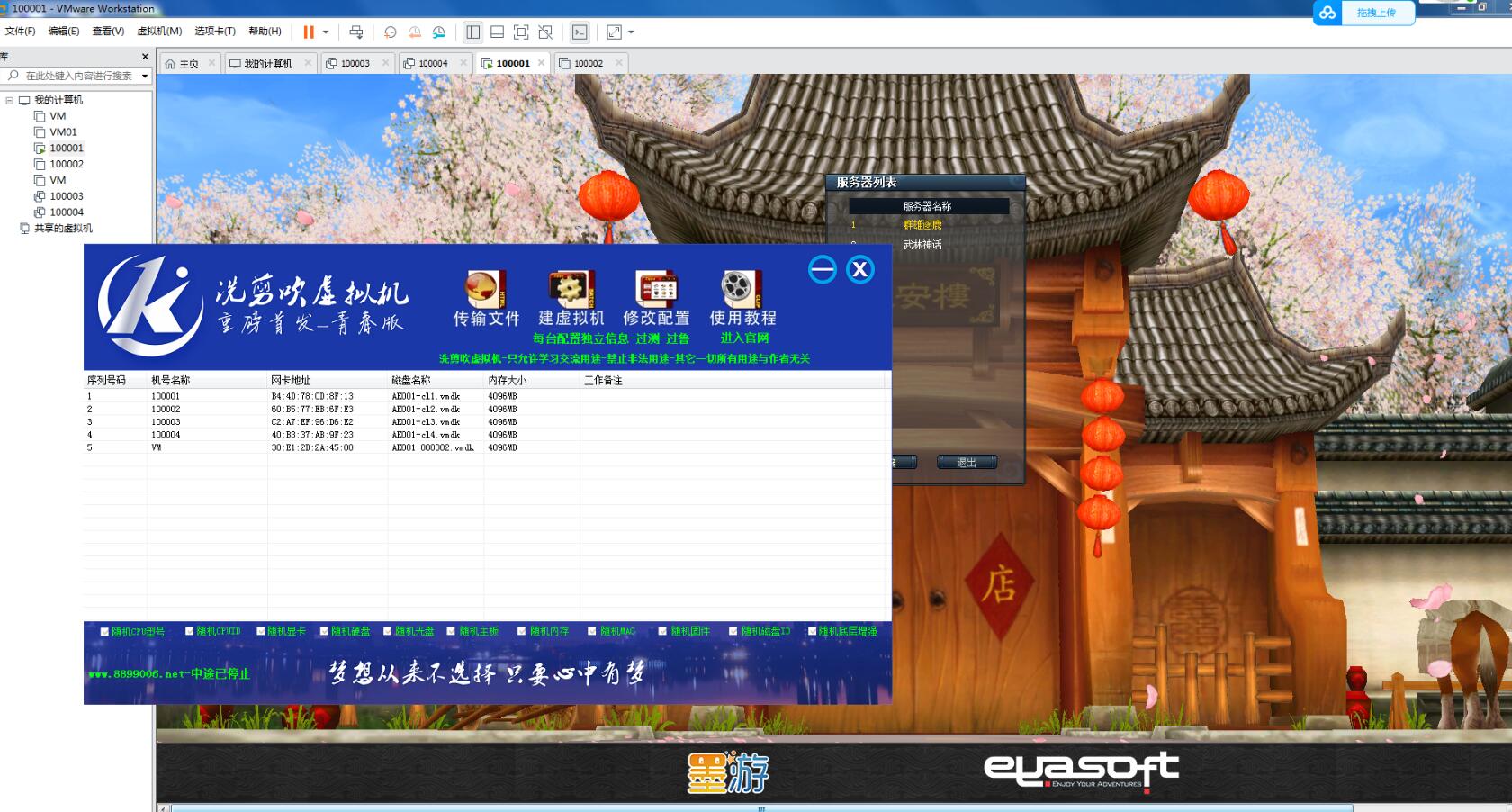Click the 进入官网 link
This screenshot has width=1512, height=812.
coord(744,338)
